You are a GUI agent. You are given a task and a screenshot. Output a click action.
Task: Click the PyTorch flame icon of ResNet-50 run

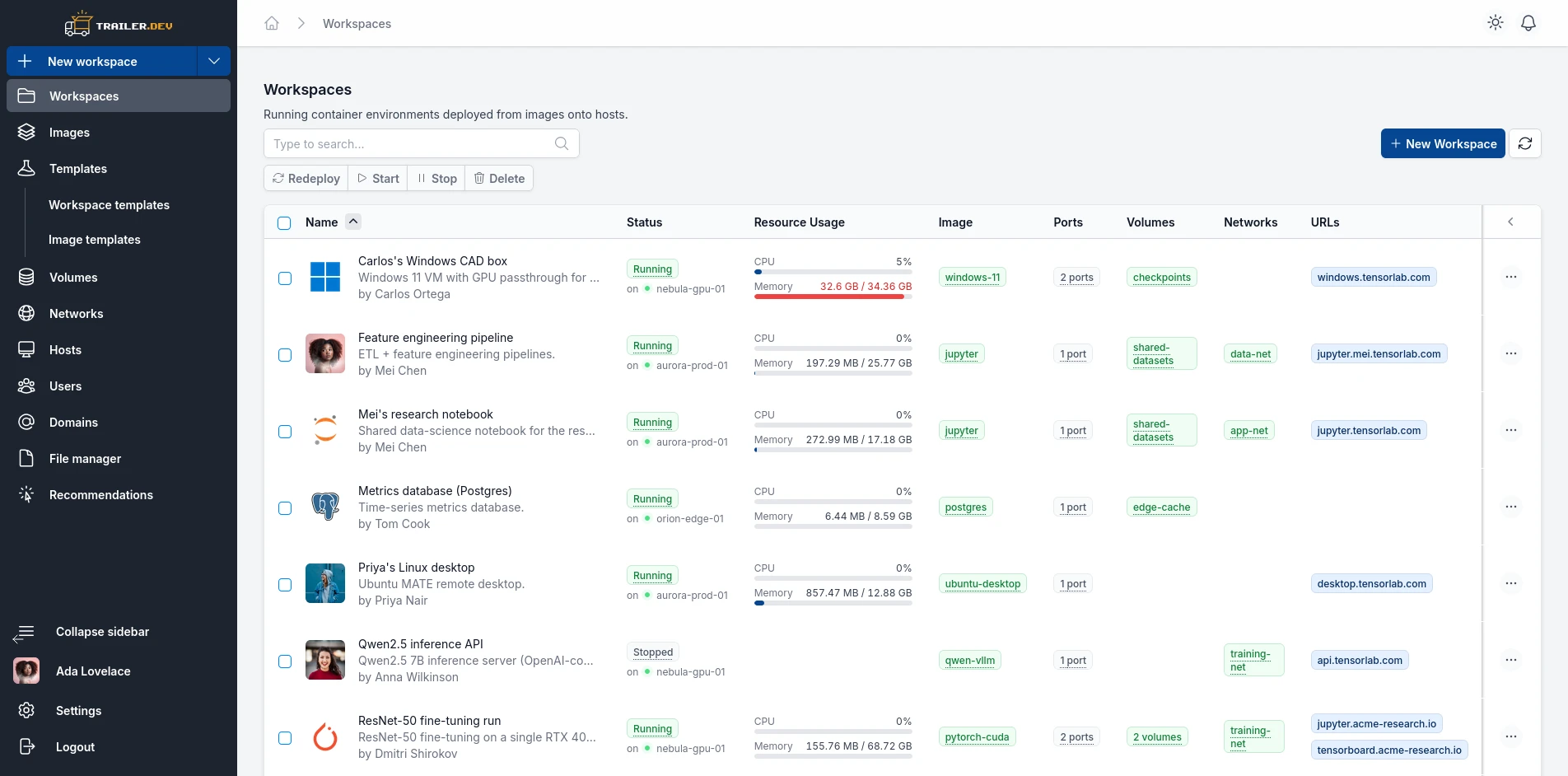325,736
